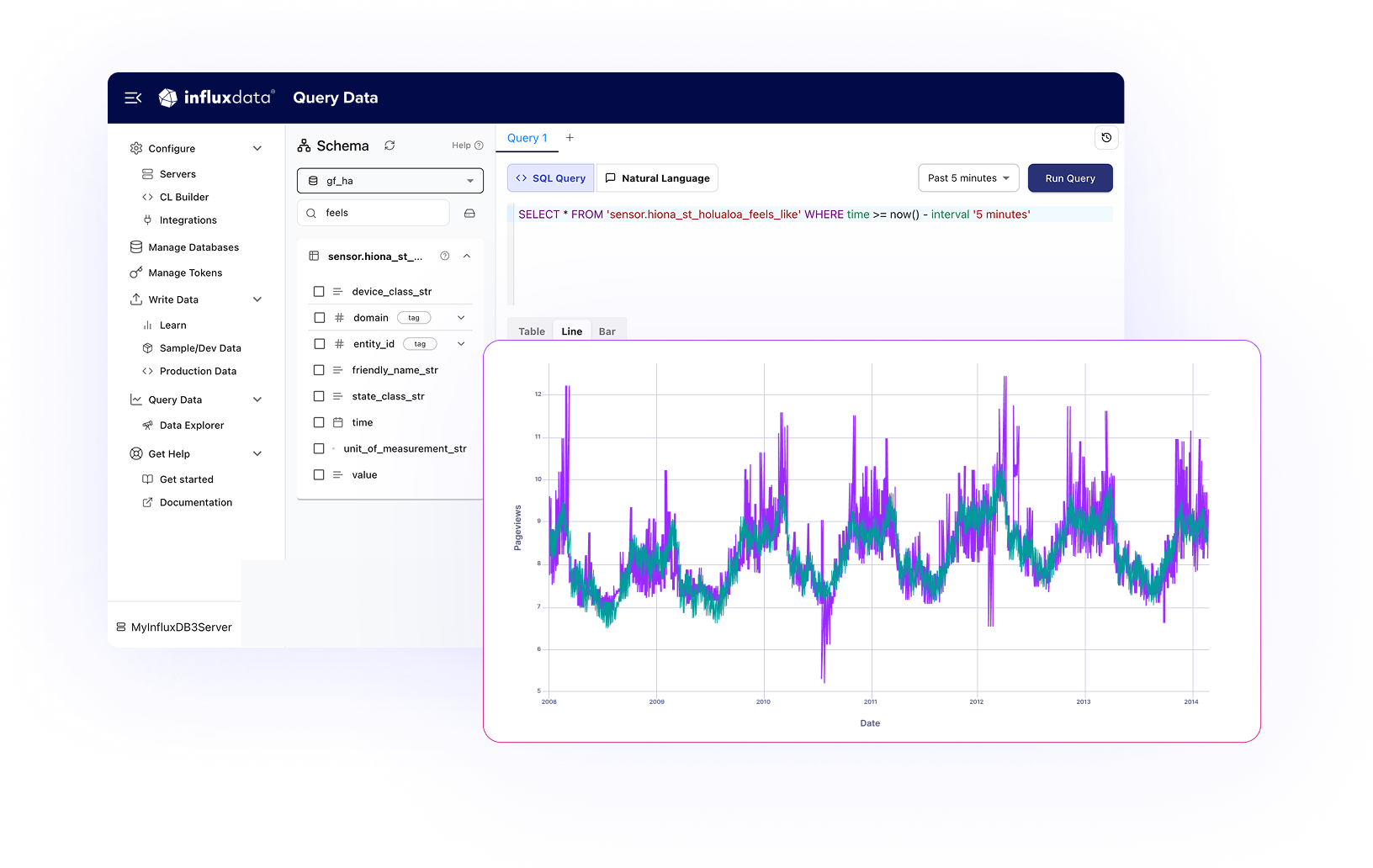
Task: Select the Query 1 tab
Action: (527, 138)
